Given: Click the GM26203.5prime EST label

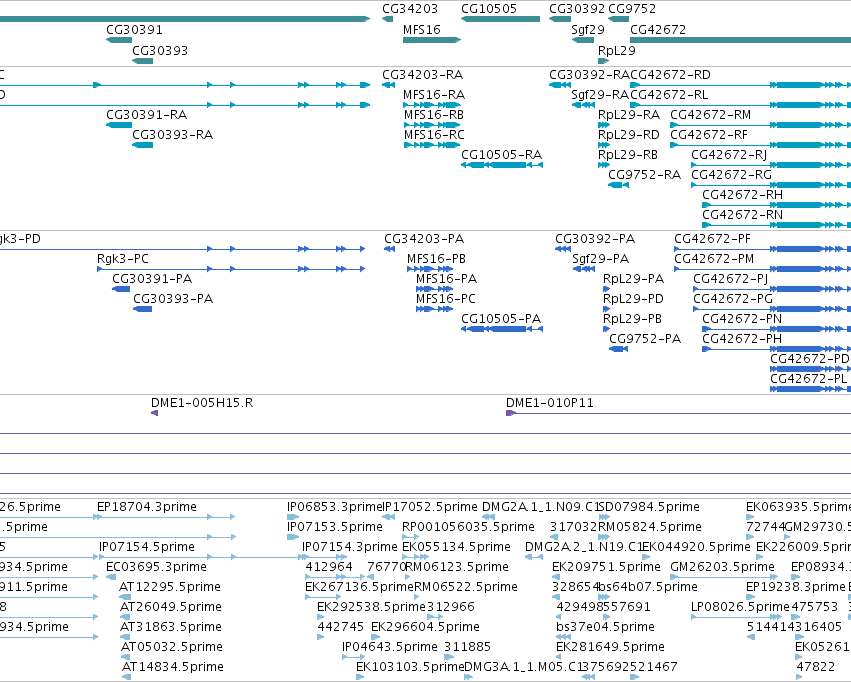Looking at the screenshot, I should tap(722, 567).
